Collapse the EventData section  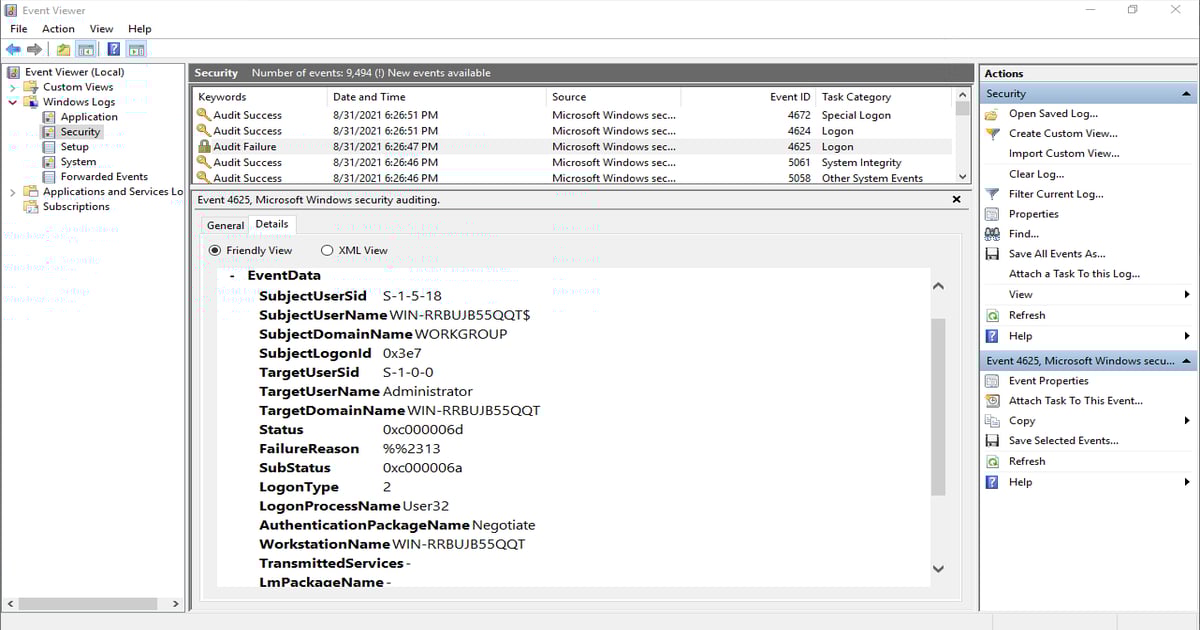[232, 275]
